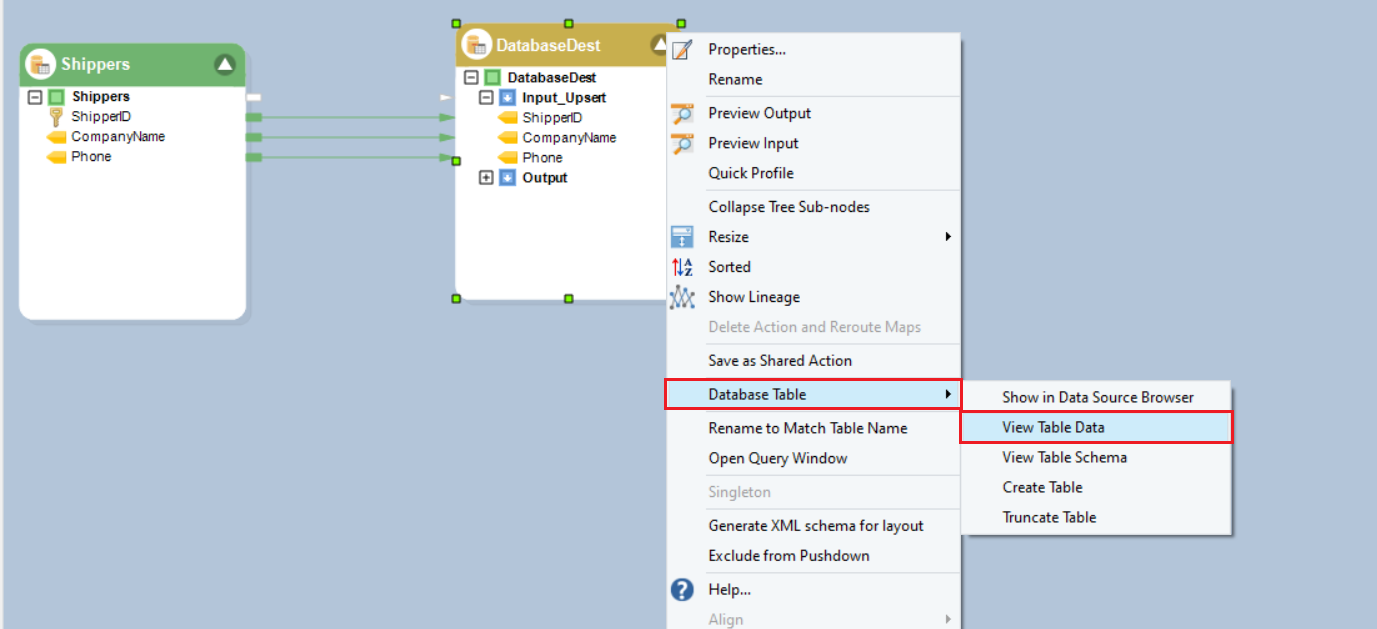The width and height of the screenshot is (1377, 629).
Task: Click the Phone field icon in Shippers
Action: pyautogui.click(x=56, y=157)
